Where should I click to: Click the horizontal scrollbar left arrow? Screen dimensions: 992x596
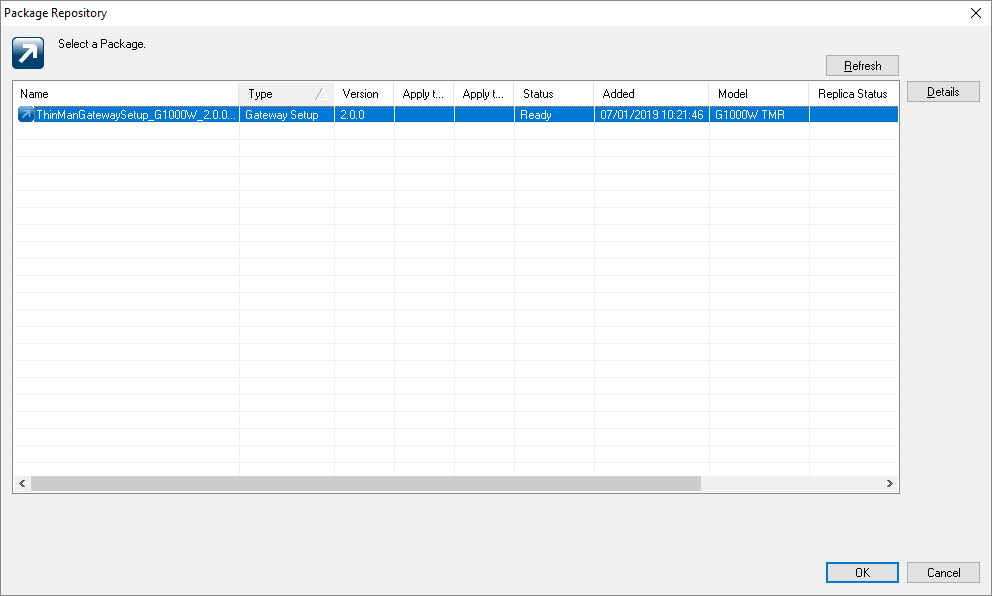(x=22, y=483)
